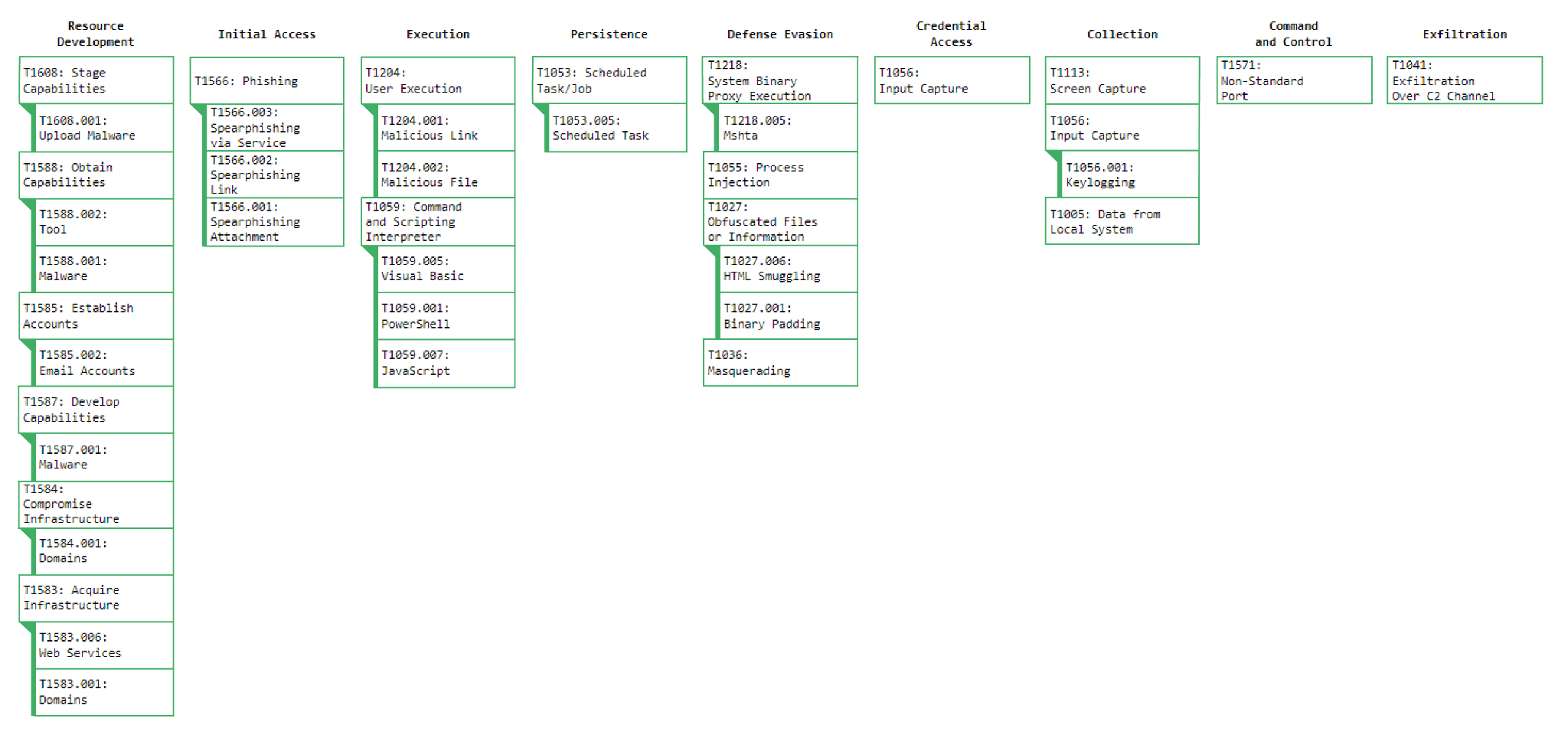The width and height of the screenshot is (1568, 751).
Task: Select the T1566: Phishing technique cell
Action: tap(267, 80)
